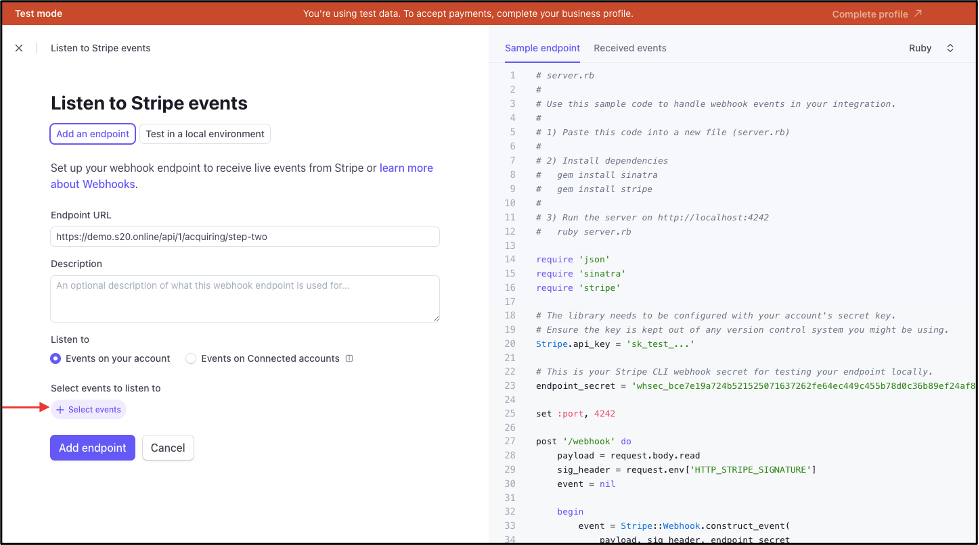Click the Description box resize handle
979x545 pixels.
point(436,318)
